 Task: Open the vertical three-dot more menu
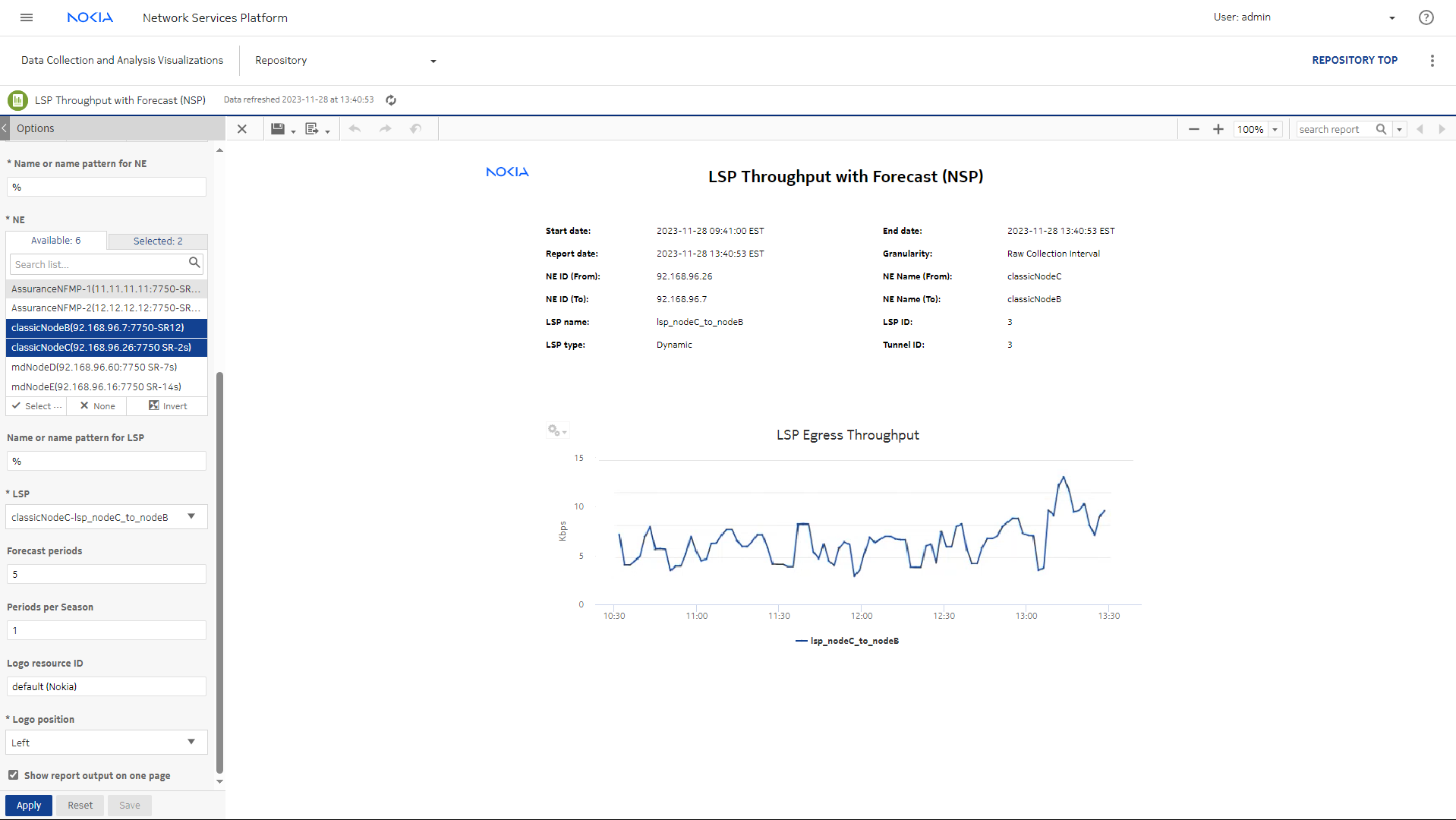(x=1432, y=61)
